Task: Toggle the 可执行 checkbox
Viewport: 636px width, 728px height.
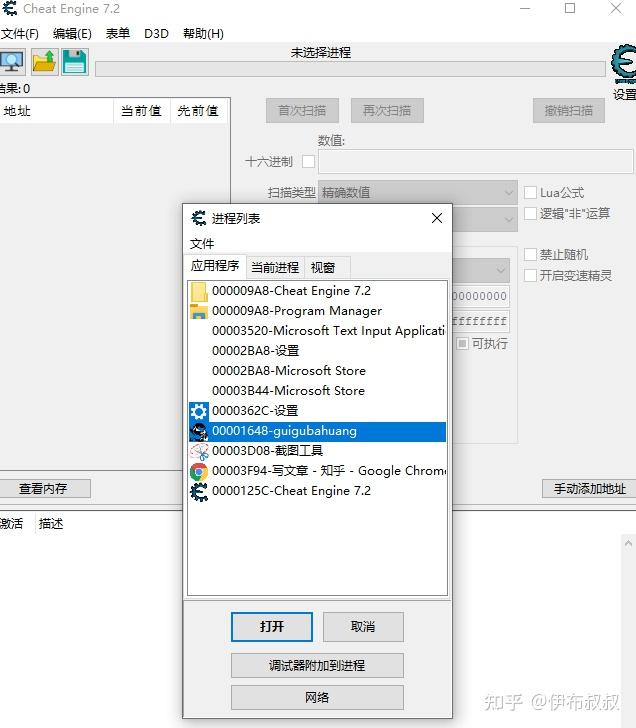Action: point(462,344)
